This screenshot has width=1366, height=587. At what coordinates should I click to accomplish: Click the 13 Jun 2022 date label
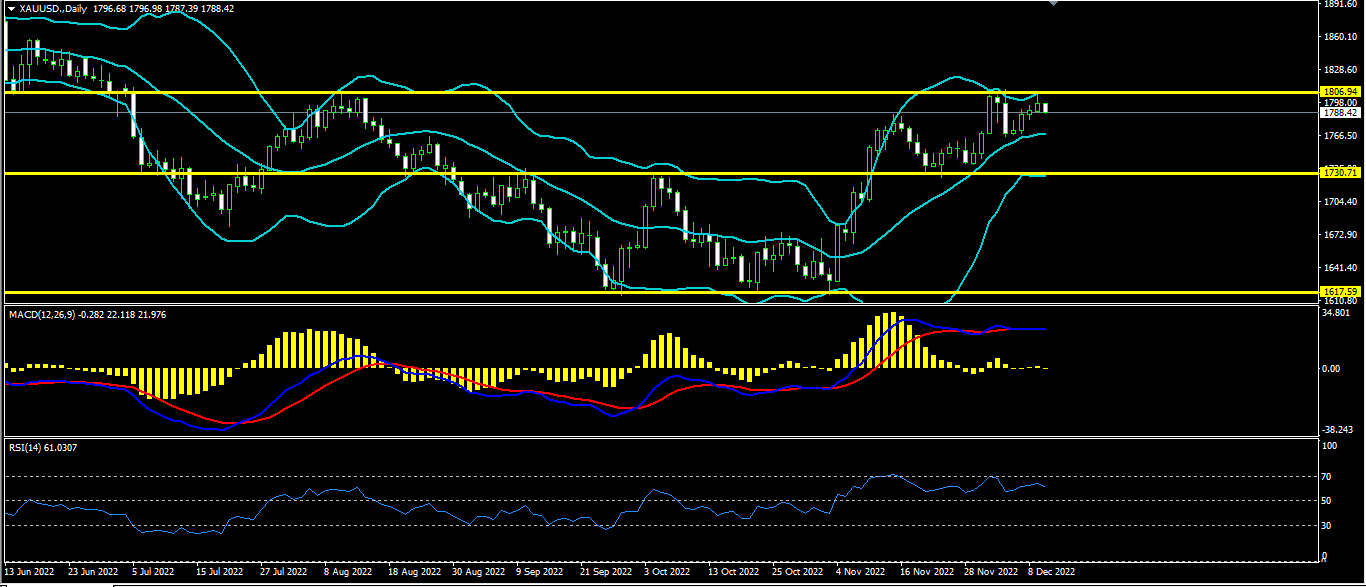point(30,572)
